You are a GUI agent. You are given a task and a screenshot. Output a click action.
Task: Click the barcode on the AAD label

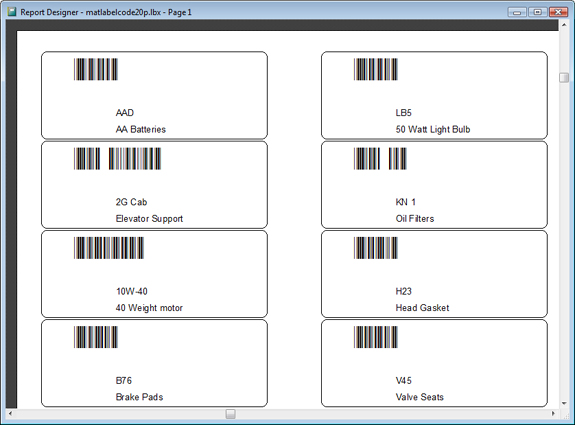coord(96,69)
